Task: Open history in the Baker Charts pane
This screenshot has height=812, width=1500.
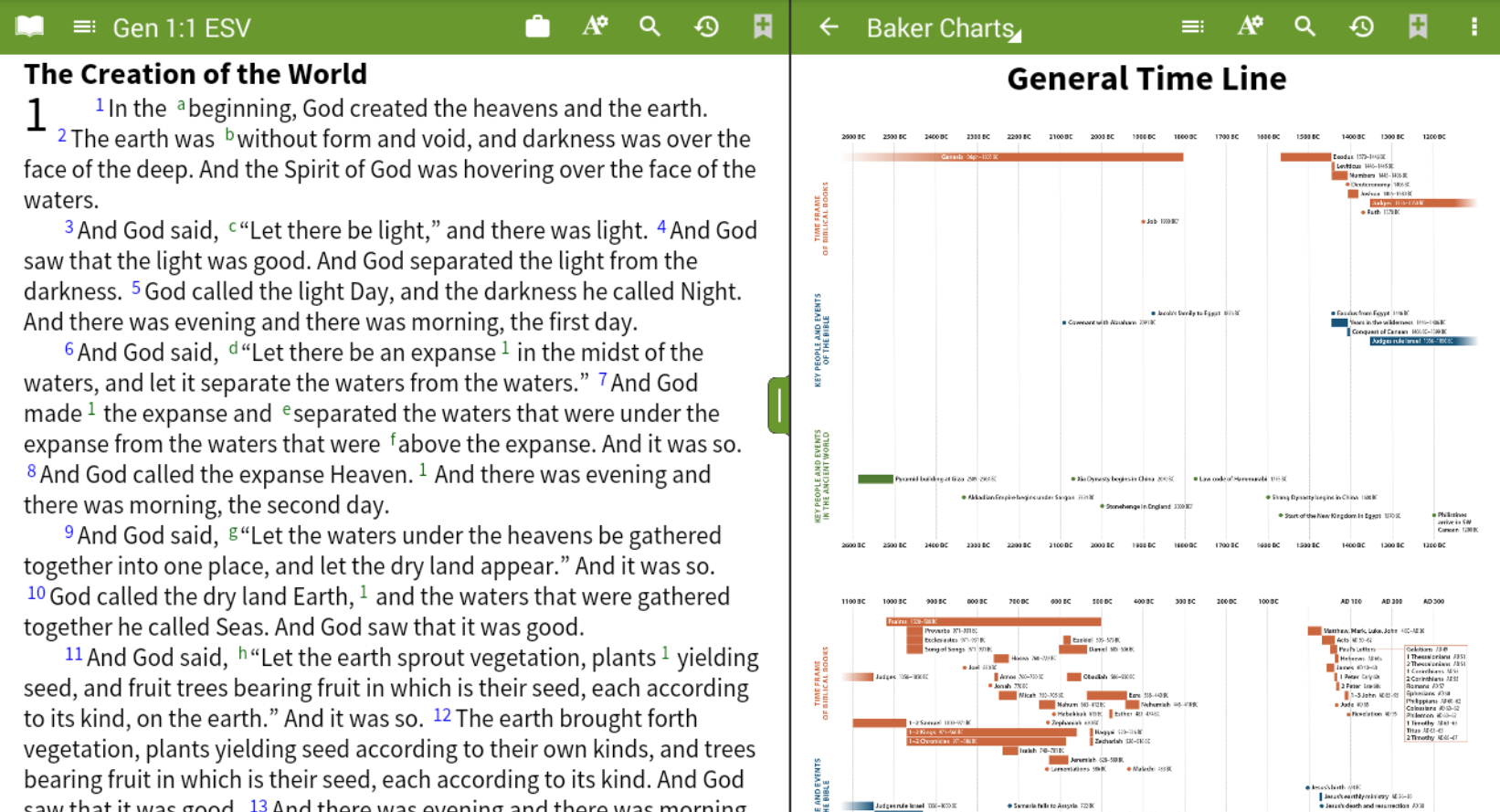Action: pos(1361,26)
